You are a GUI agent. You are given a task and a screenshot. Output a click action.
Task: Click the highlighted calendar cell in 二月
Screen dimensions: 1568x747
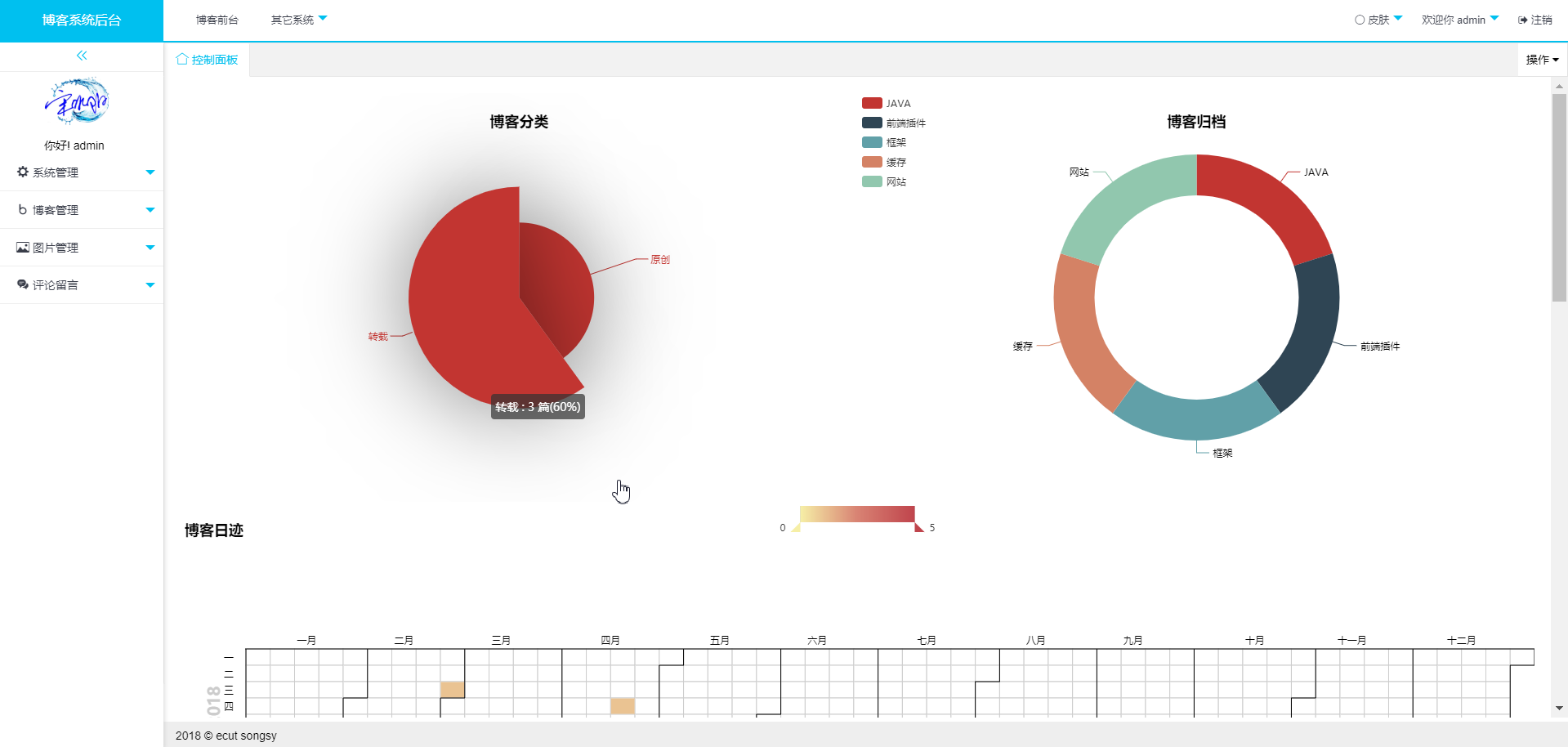click(x=453, y=689)
